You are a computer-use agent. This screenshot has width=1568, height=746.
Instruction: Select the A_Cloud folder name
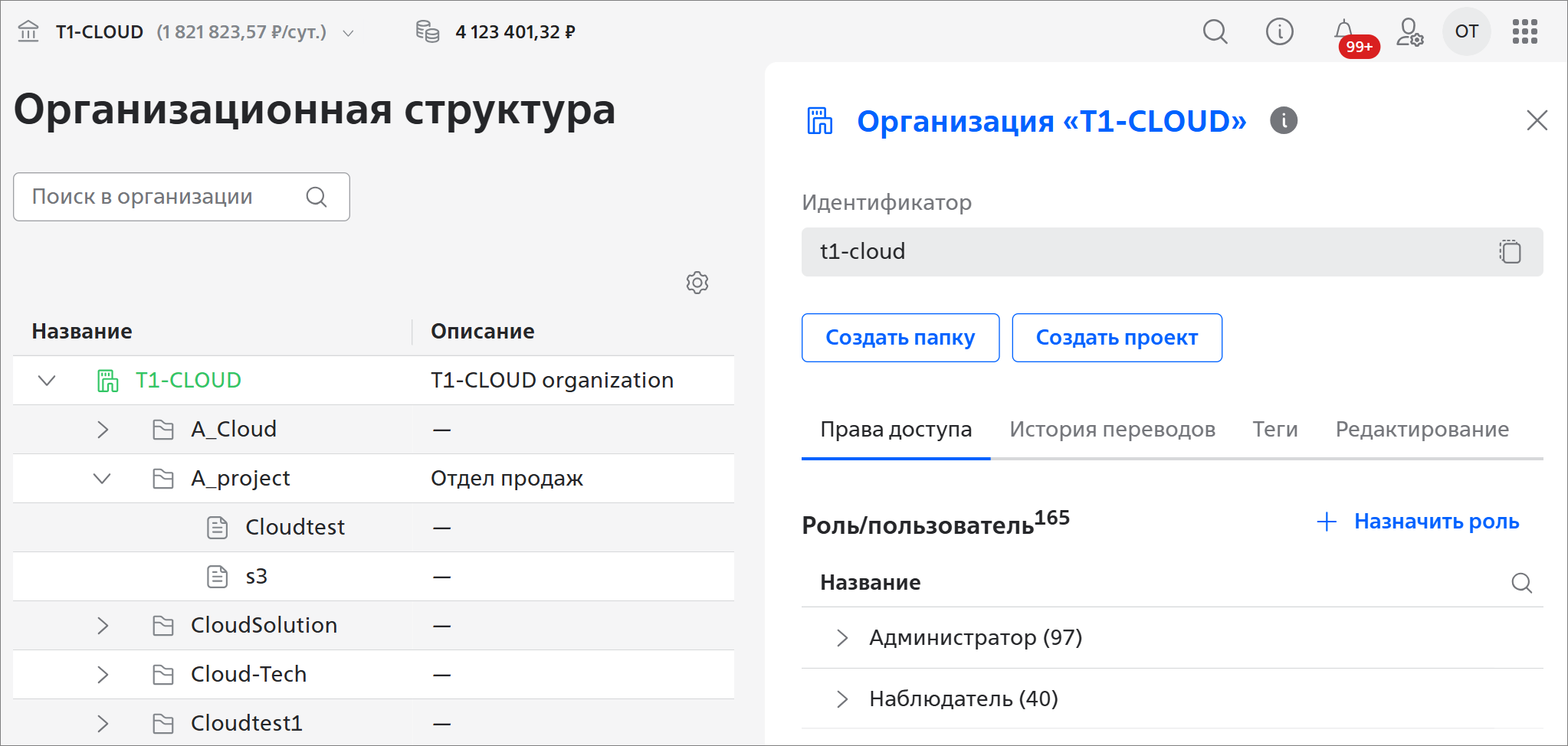click(x=234, y=429)
